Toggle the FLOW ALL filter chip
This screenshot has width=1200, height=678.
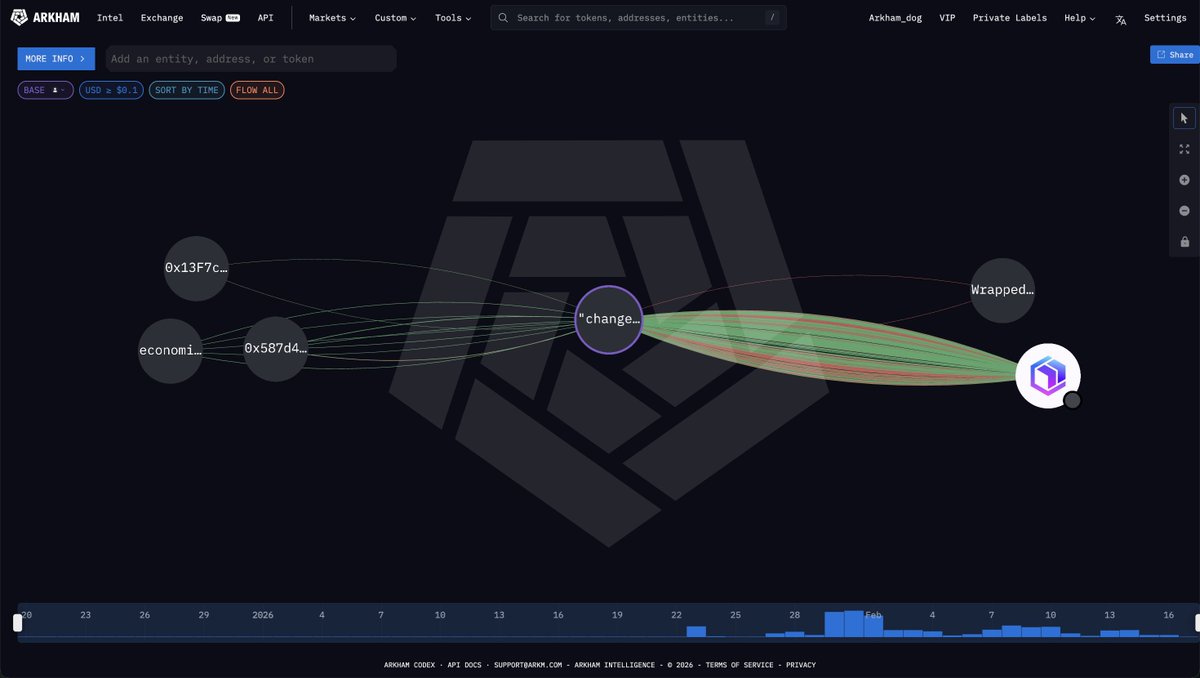click(x=257, y=90)
